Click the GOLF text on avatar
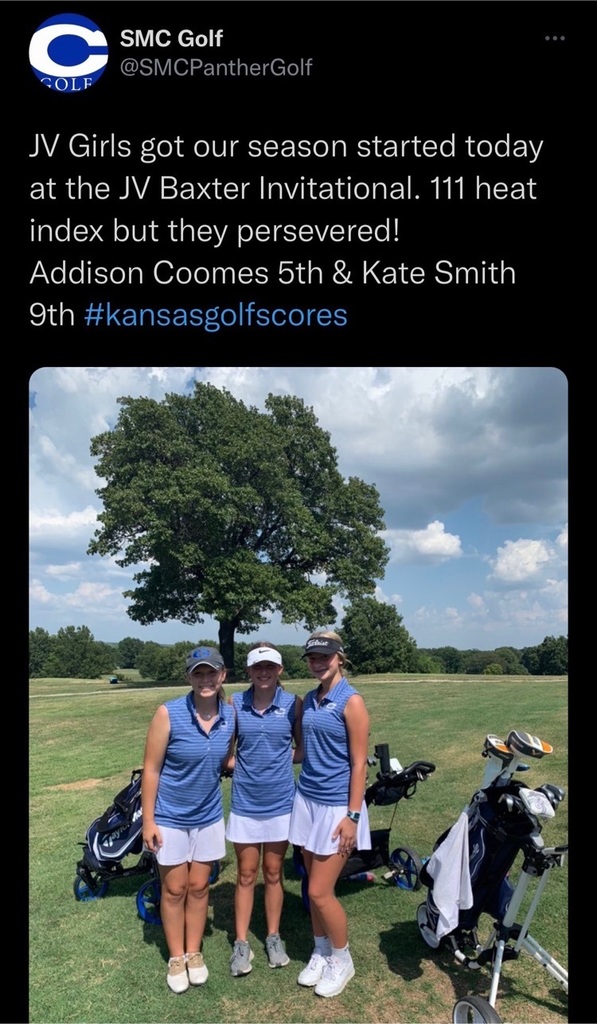The image size is (597, 1024). point(65,83)
